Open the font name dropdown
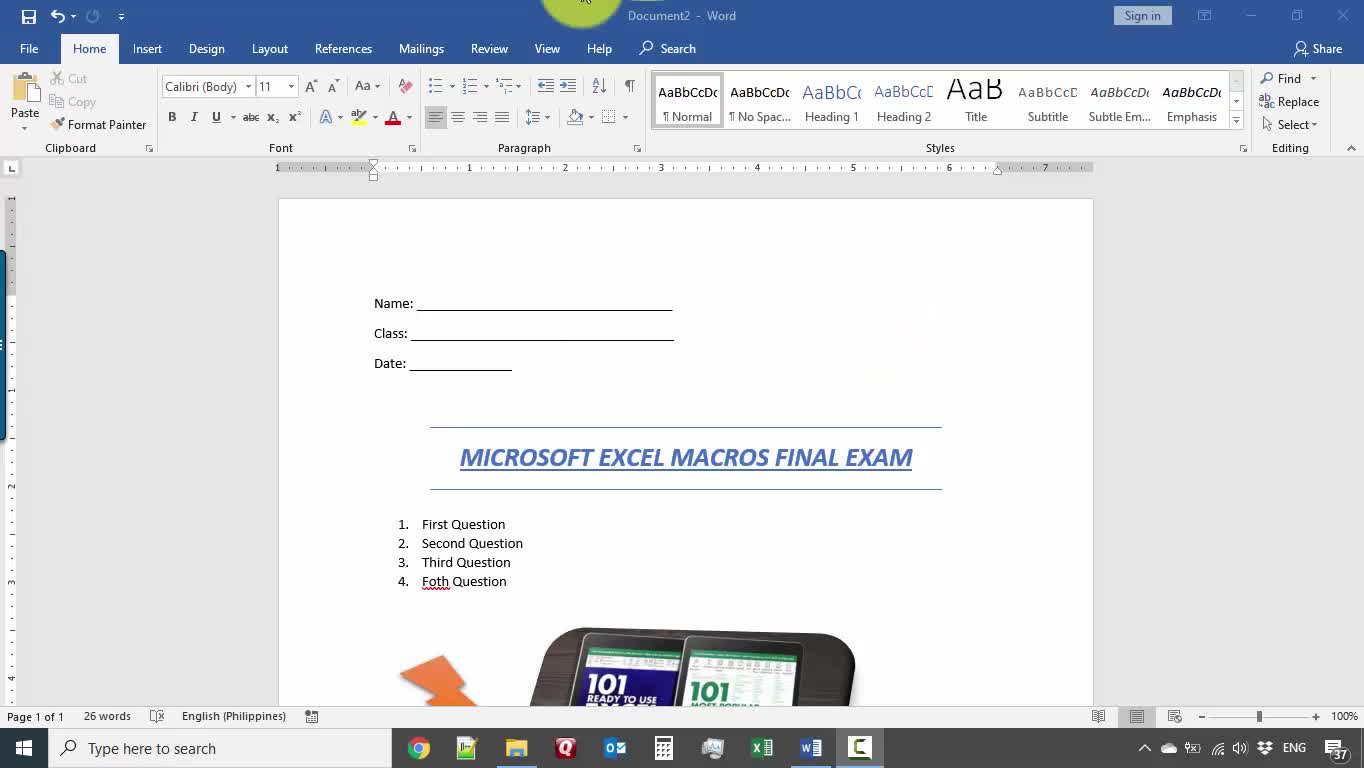 248,87
